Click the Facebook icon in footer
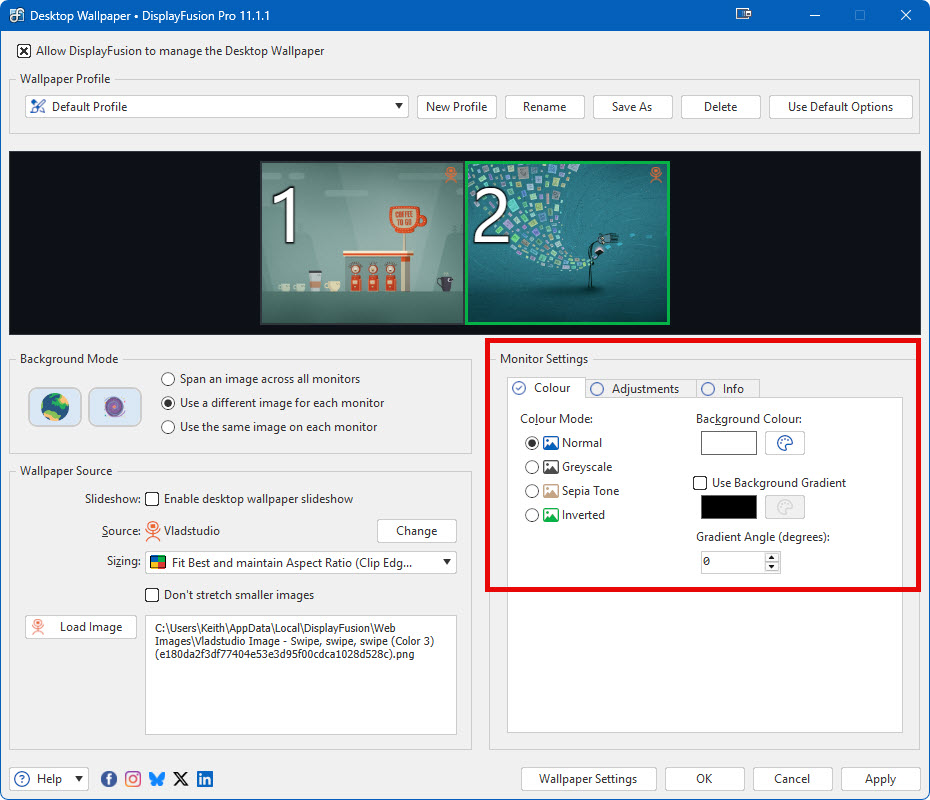 click(x=109, y=779)
